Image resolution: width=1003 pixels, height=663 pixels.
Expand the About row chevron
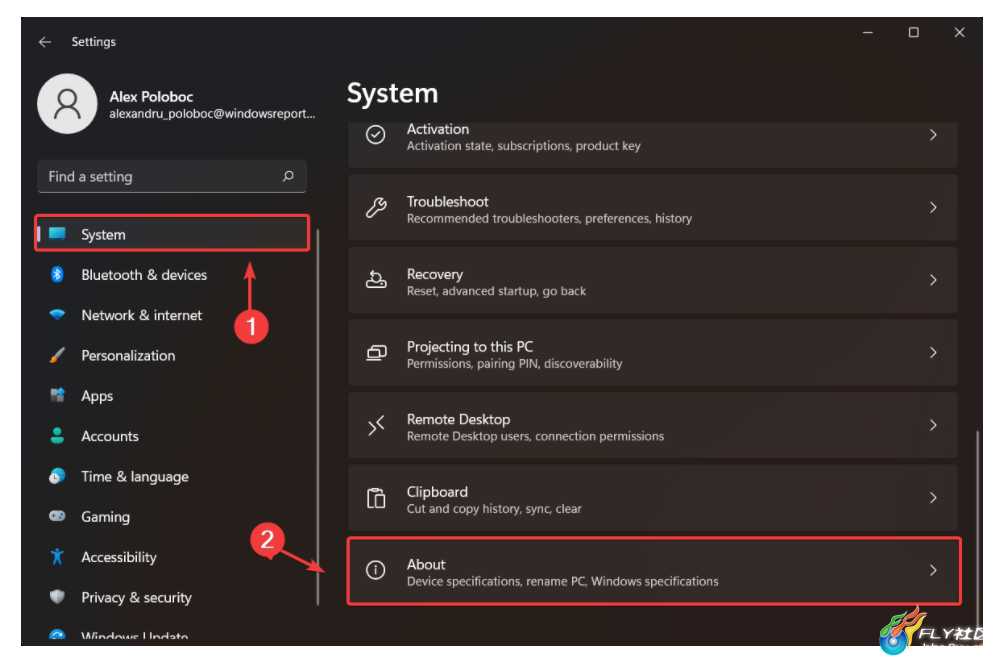[x=933, y=570]
